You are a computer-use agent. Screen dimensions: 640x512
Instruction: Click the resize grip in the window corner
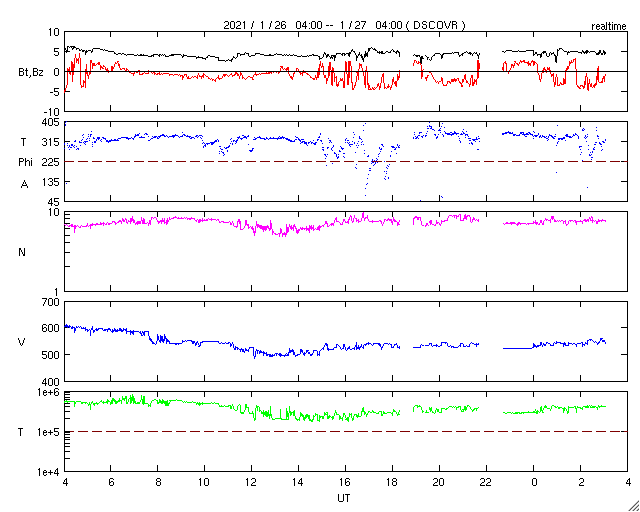[x=633, y=505]
